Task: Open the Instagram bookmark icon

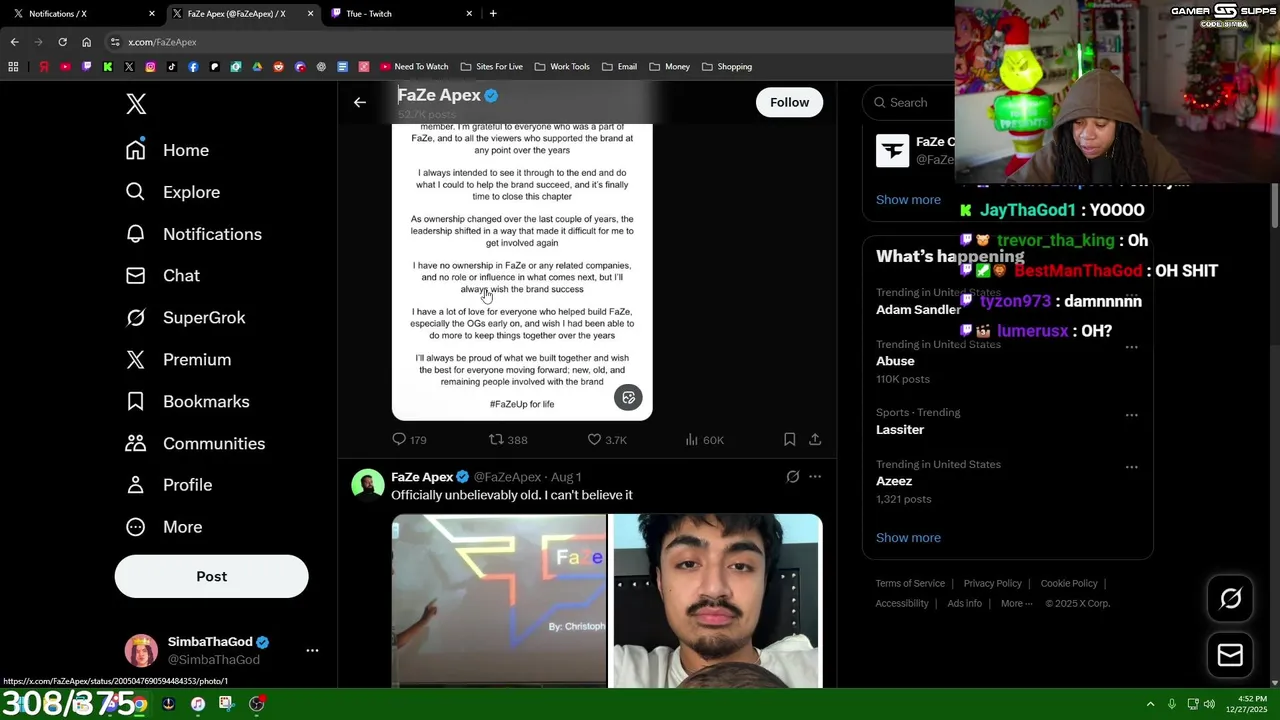Action: (150, 67)
